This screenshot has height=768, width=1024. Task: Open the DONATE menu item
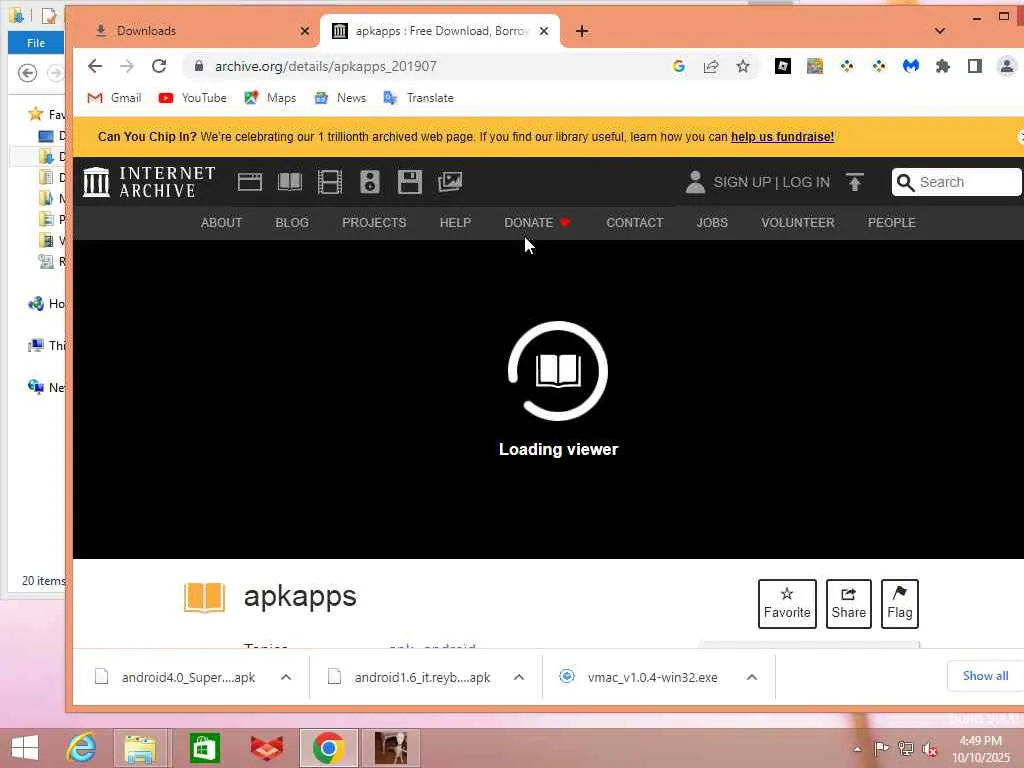[537, 223]
